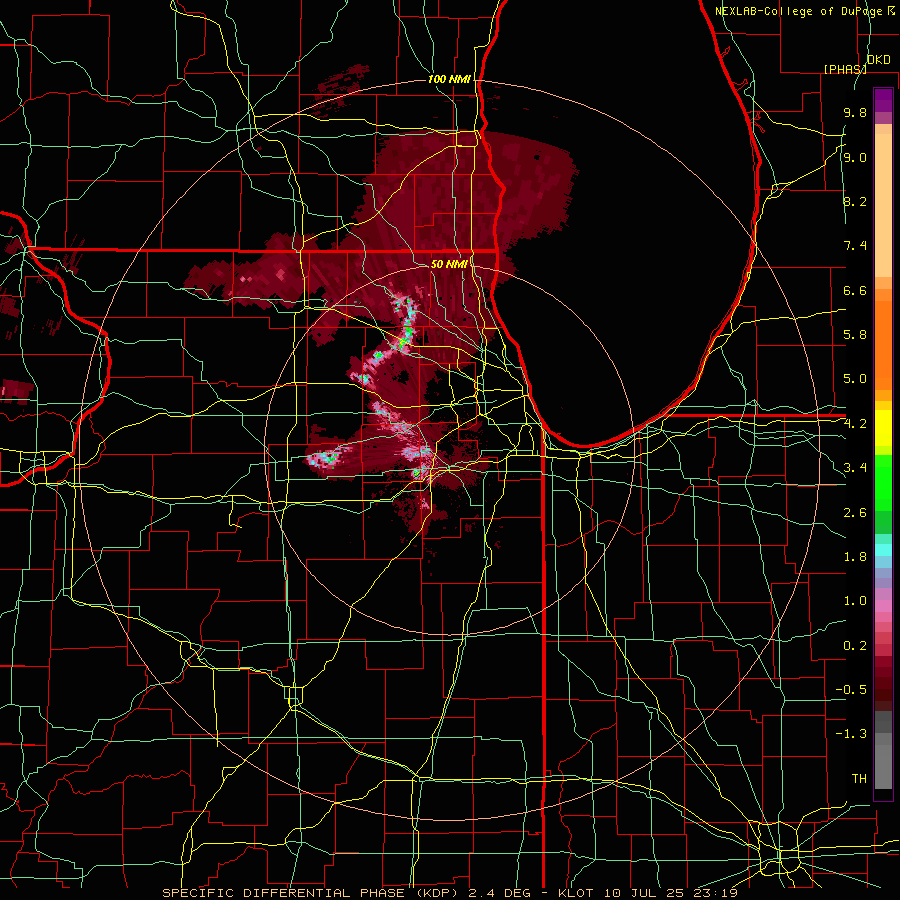Click the 1.8 scale label
Screen dimensions: 900x900
point(855,557)
